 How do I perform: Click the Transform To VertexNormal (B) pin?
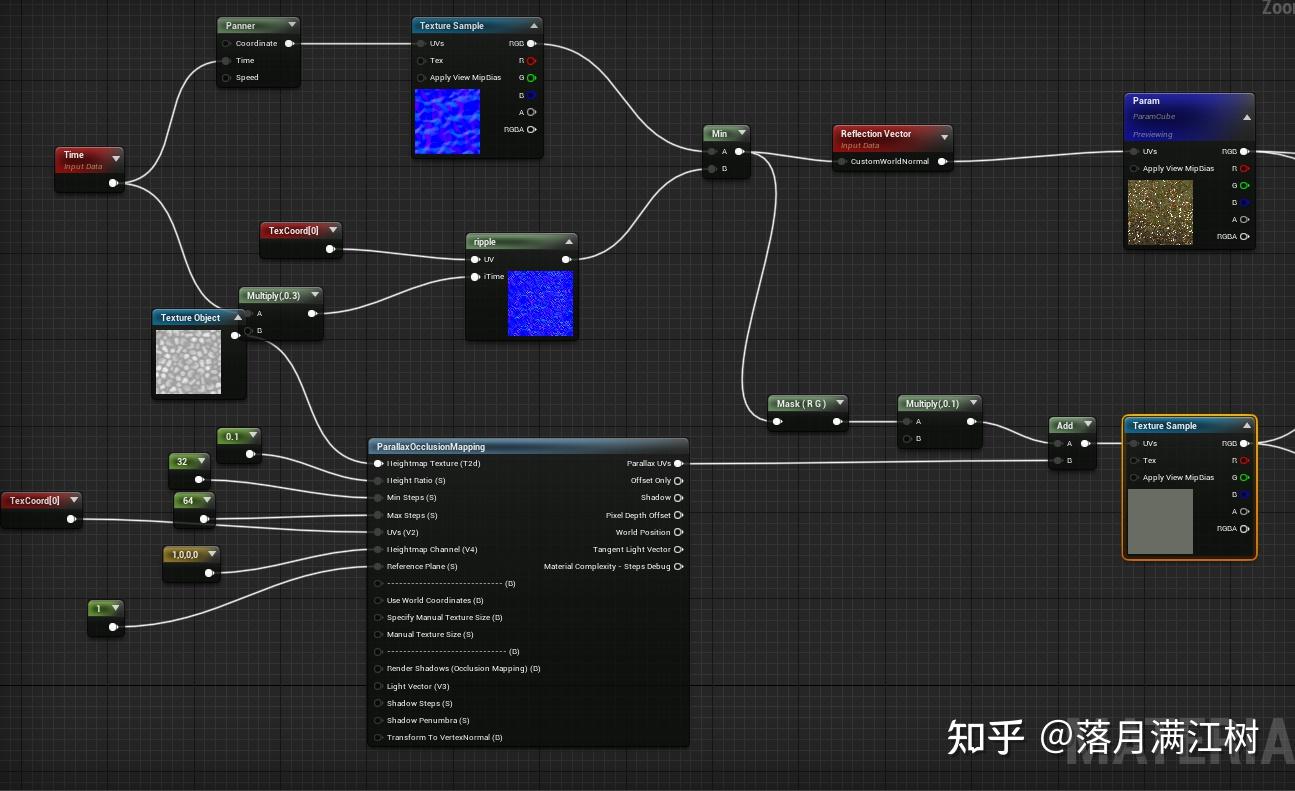tap(378, 737)
